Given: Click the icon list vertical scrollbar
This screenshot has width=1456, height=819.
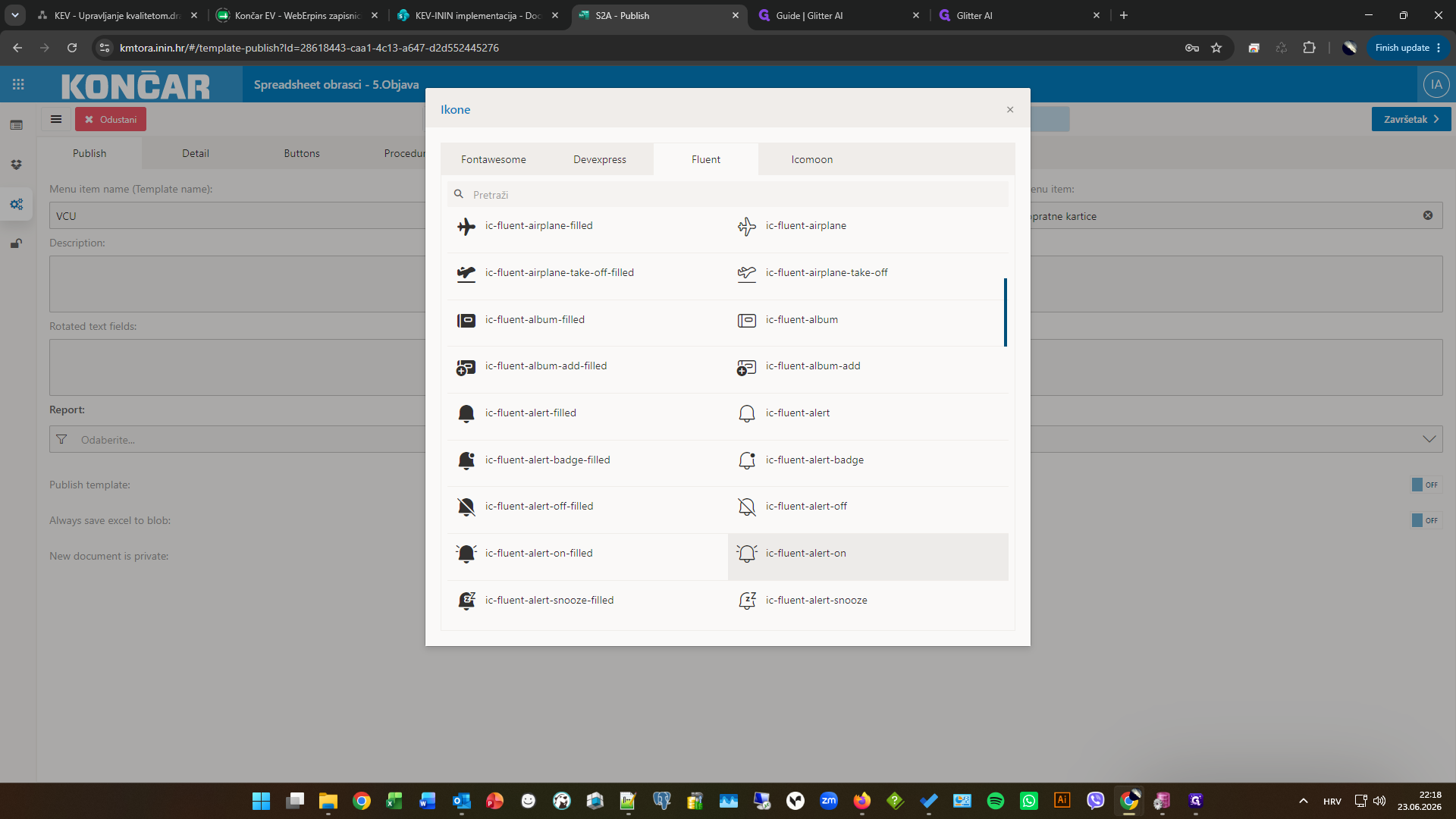Looking at the screenshot, I should pyautogui.click(x=1005, y=312).
